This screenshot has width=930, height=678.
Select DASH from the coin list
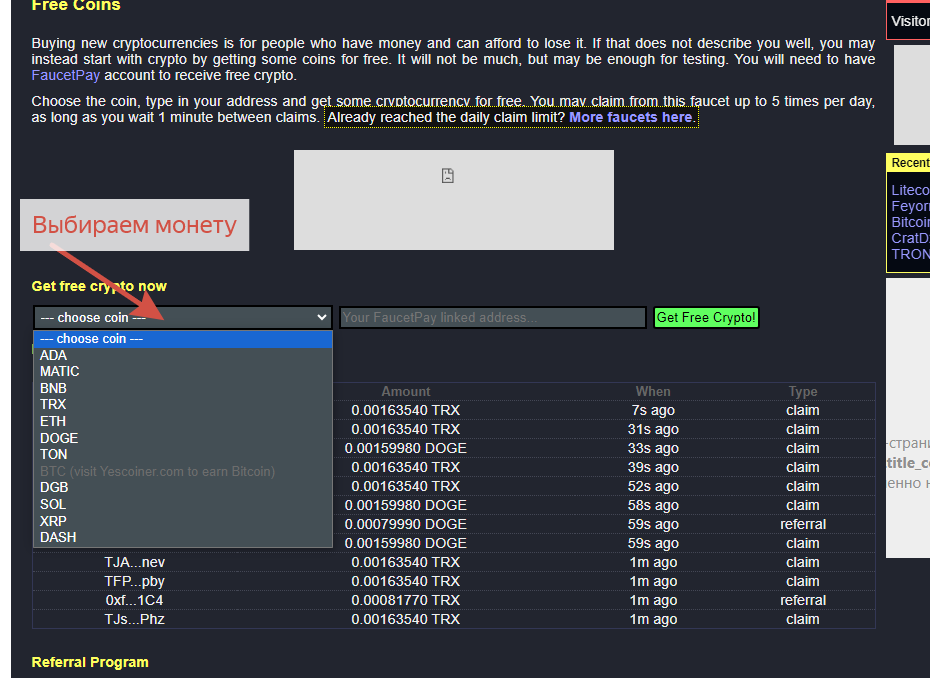183,537
